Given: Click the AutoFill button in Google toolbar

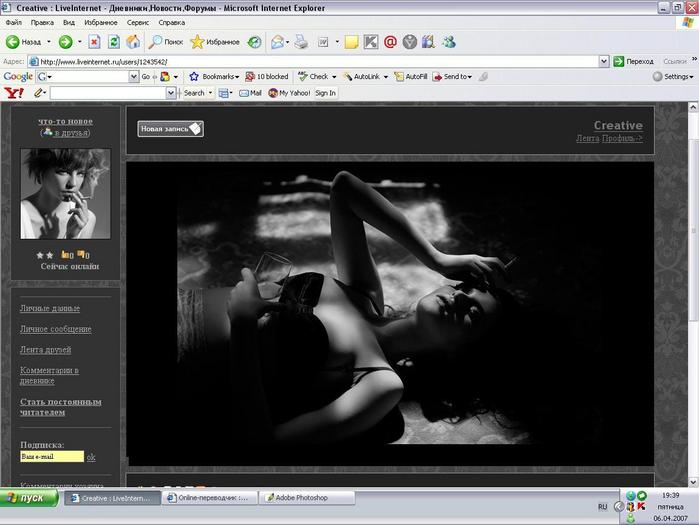Looking at the screenshot, I should (x=411, y=77).
